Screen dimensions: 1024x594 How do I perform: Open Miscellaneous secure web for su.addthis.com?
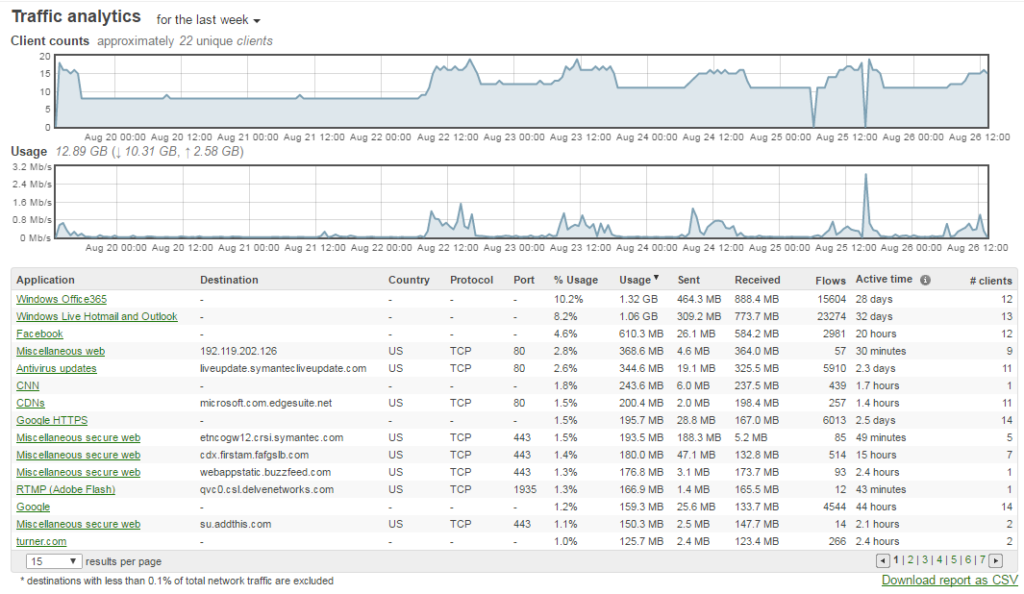pos(78,524)
